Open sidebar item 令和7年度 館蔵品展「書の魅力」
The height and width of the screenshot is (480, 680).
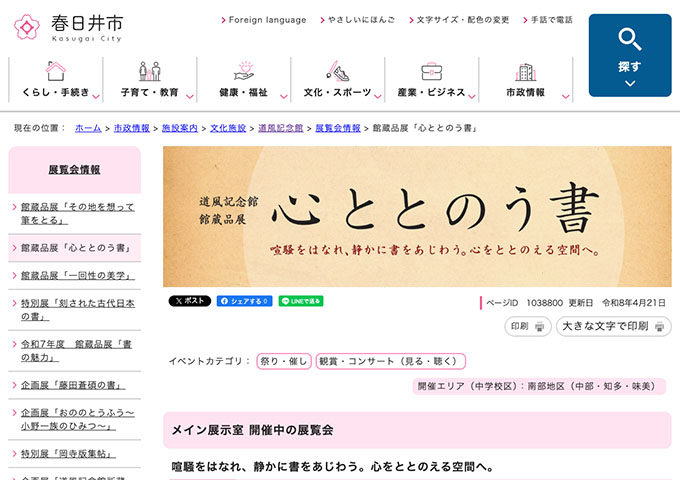pyautogui.click(x=76, y=351)
